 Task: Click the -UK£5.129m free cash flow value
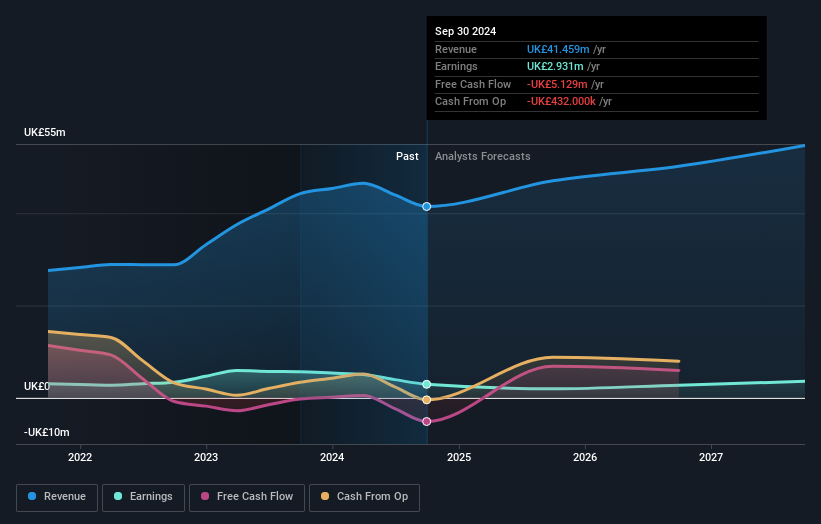tap(557, 84)
